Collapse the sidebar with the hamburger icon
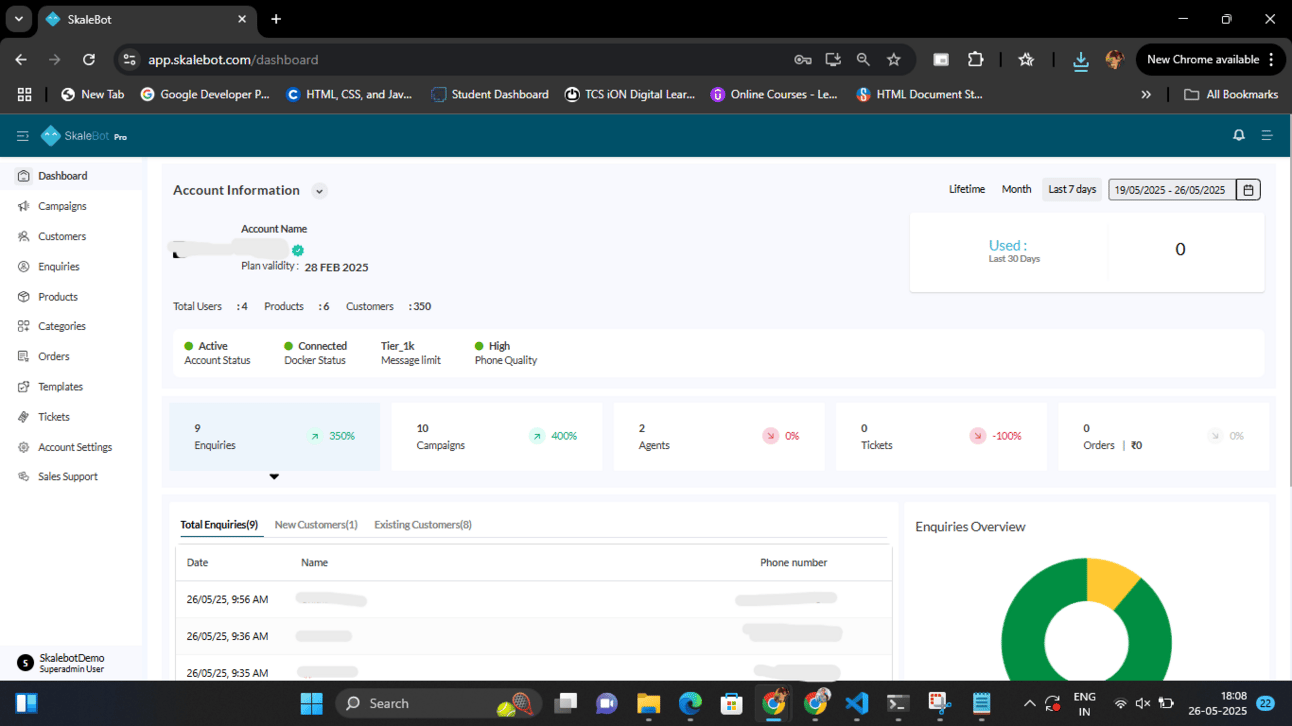1292x726 pixels. tap(23, 136)
